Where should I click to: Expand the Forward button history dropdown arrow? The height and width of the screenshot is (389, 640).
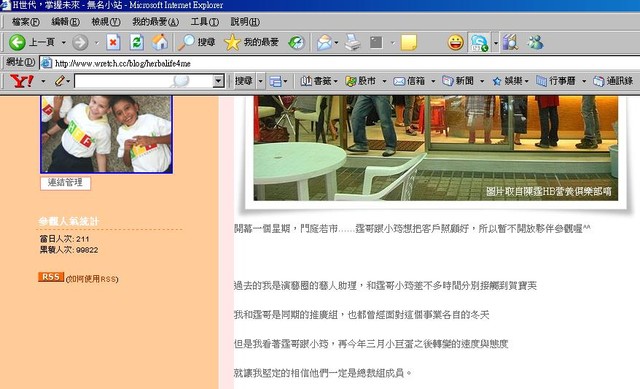tap(97, 42)
